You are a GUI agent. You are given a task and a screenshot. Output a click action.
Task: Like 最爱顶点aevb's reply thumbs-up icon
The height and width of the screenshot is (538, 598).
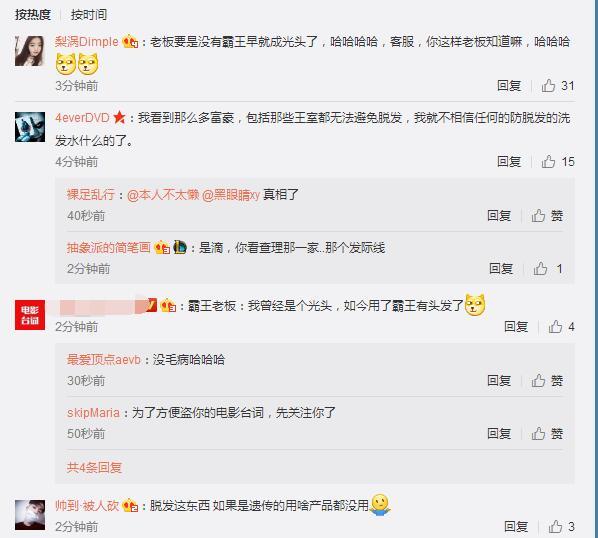point(538,380)
